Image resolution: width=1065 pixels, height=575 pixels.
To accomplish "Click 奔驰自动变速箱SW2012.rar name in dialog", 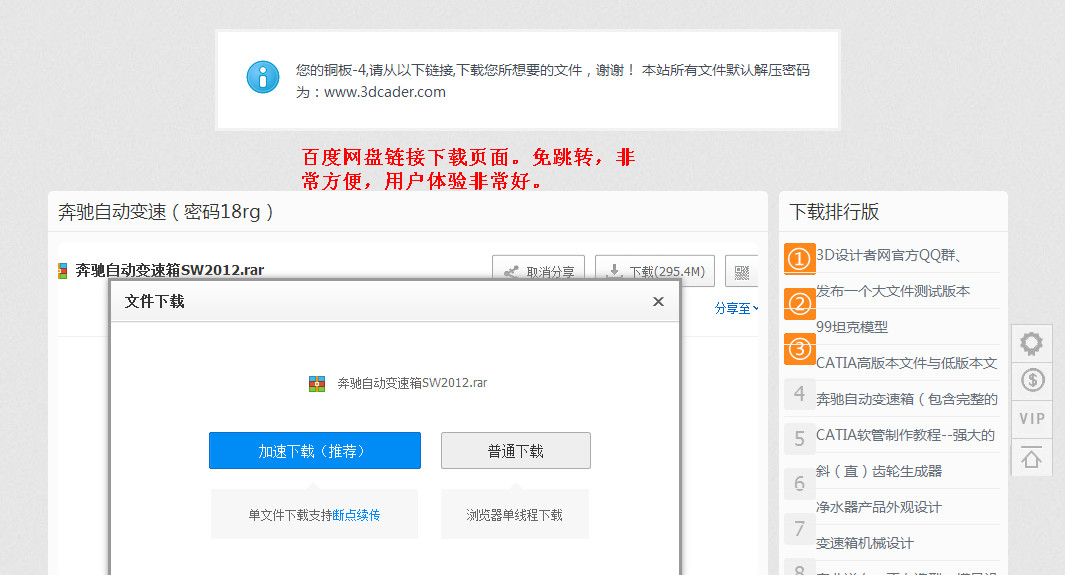I will click(x=412, y=384).
